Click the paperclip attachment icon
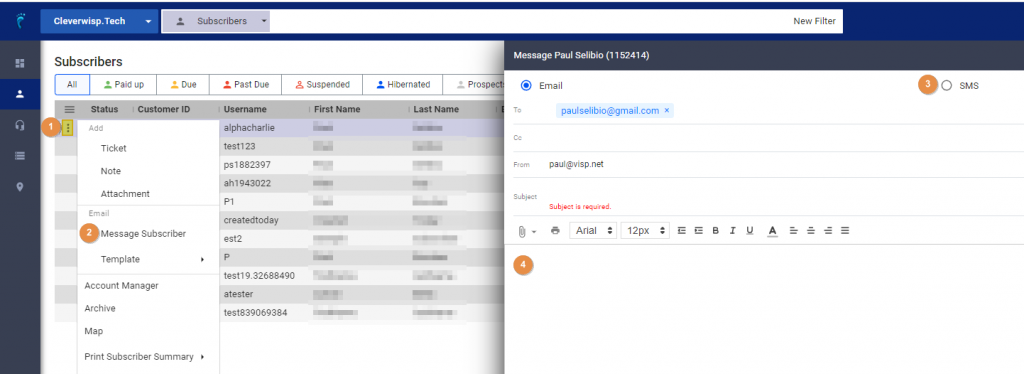Image resolution: width=1024 pixels, height=374 pixels. pos(522,231)
